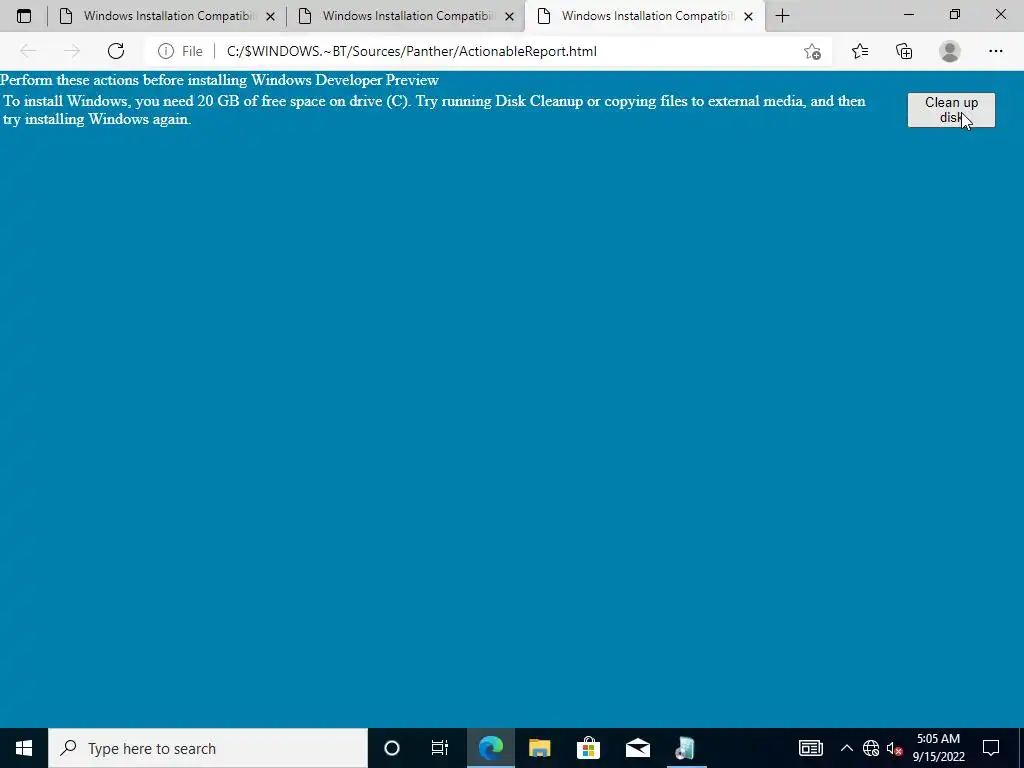The width and height of the screenshot is (1024, 768).
Task: Click the 20 GB free space message
Action: [434, 110]
